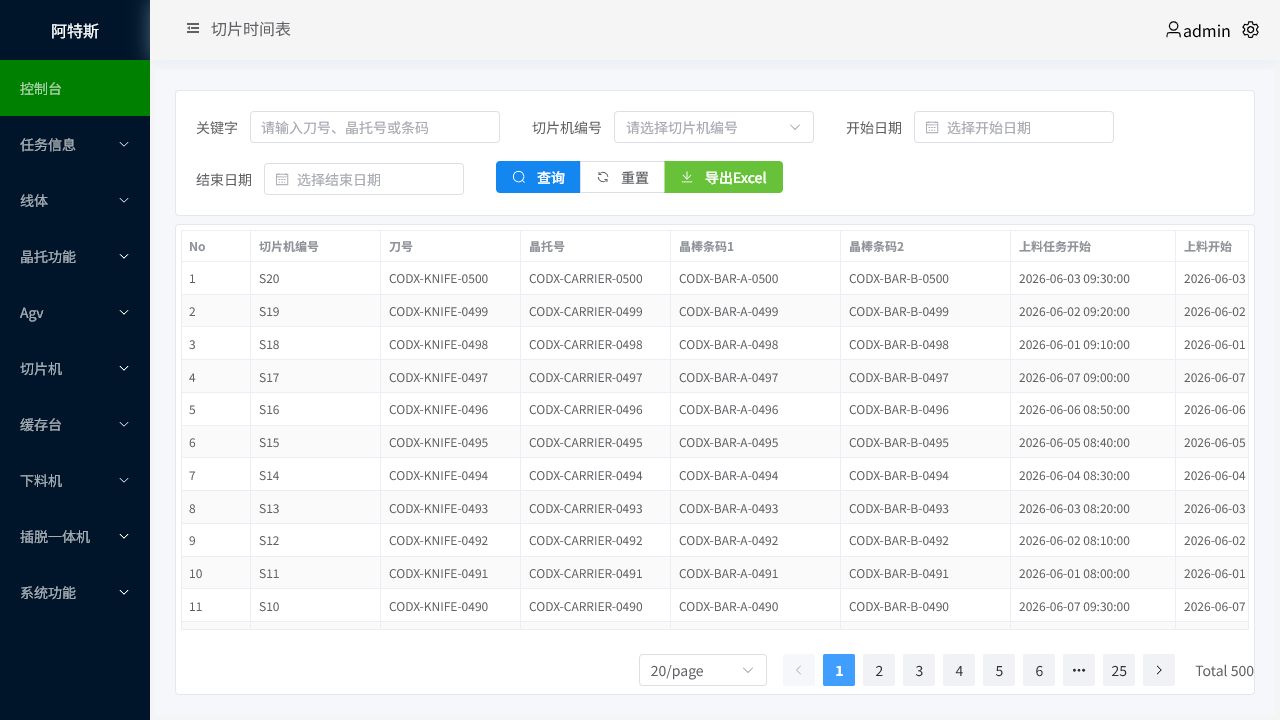Click the disabled previous page arrow

(799, 670)
